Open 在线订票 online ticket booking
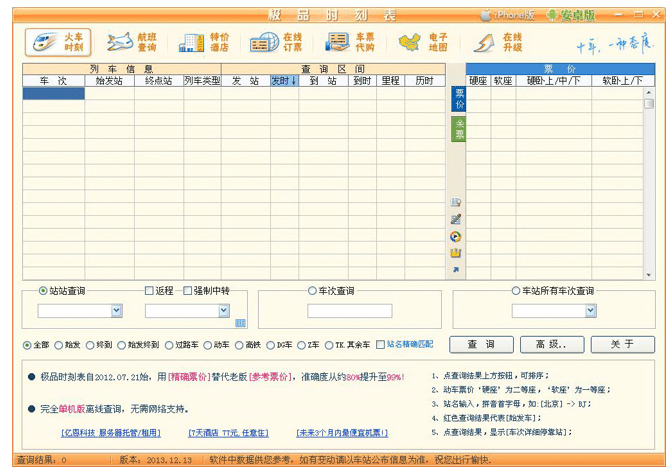Viewport: 667px width, 468px height. coord(277,42)
